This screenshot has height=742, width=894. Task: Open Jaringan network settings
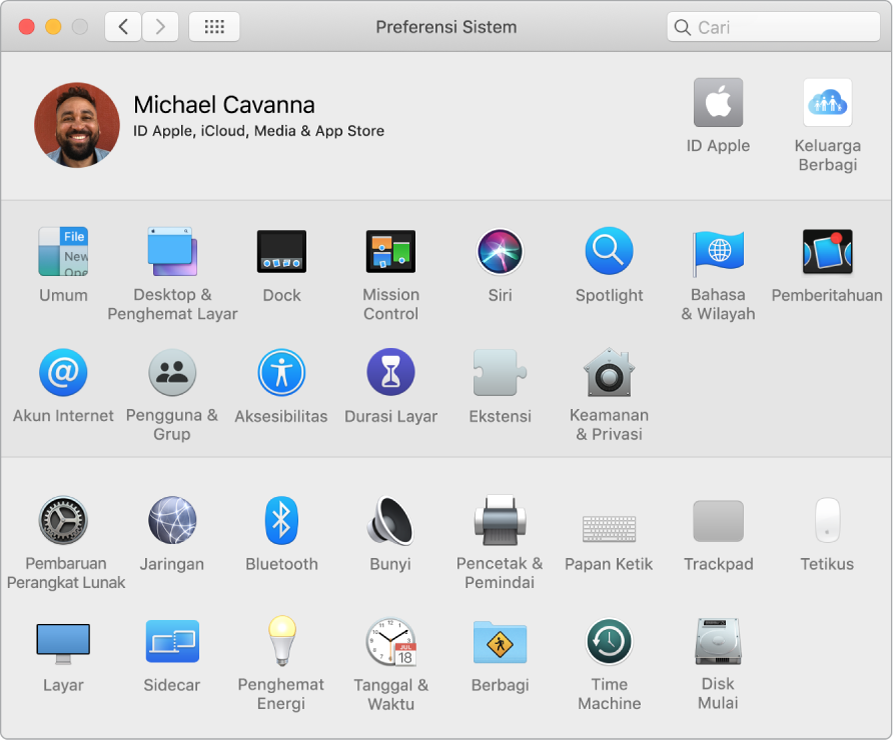click(x=172, y=521)
